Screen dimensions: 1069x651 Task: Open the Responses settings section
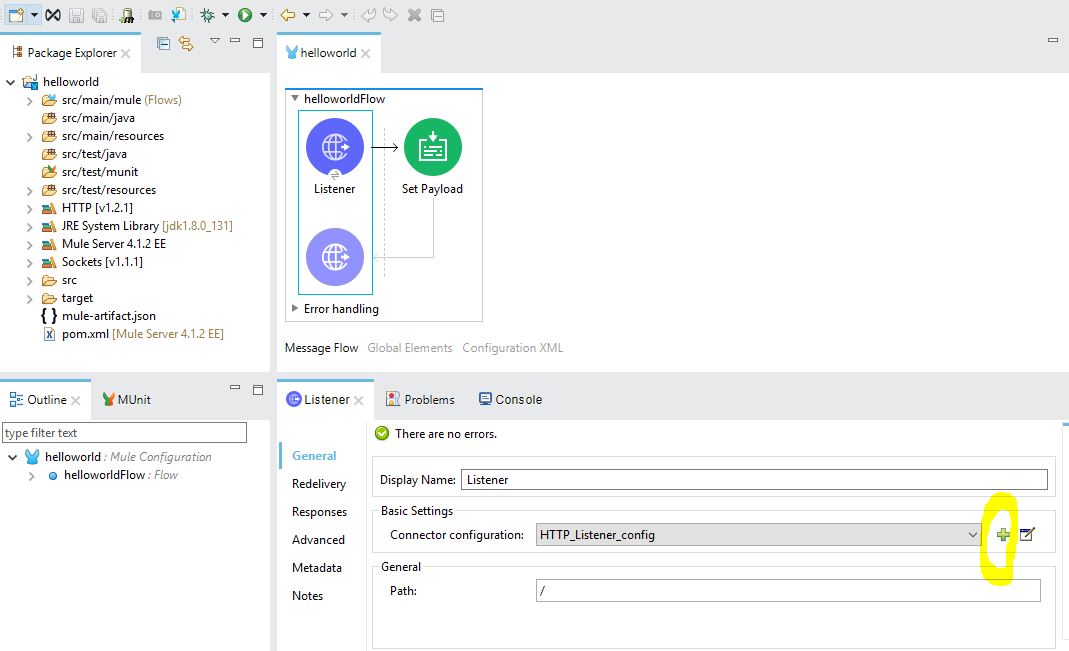pyautogui.click(x=319, y=511)
